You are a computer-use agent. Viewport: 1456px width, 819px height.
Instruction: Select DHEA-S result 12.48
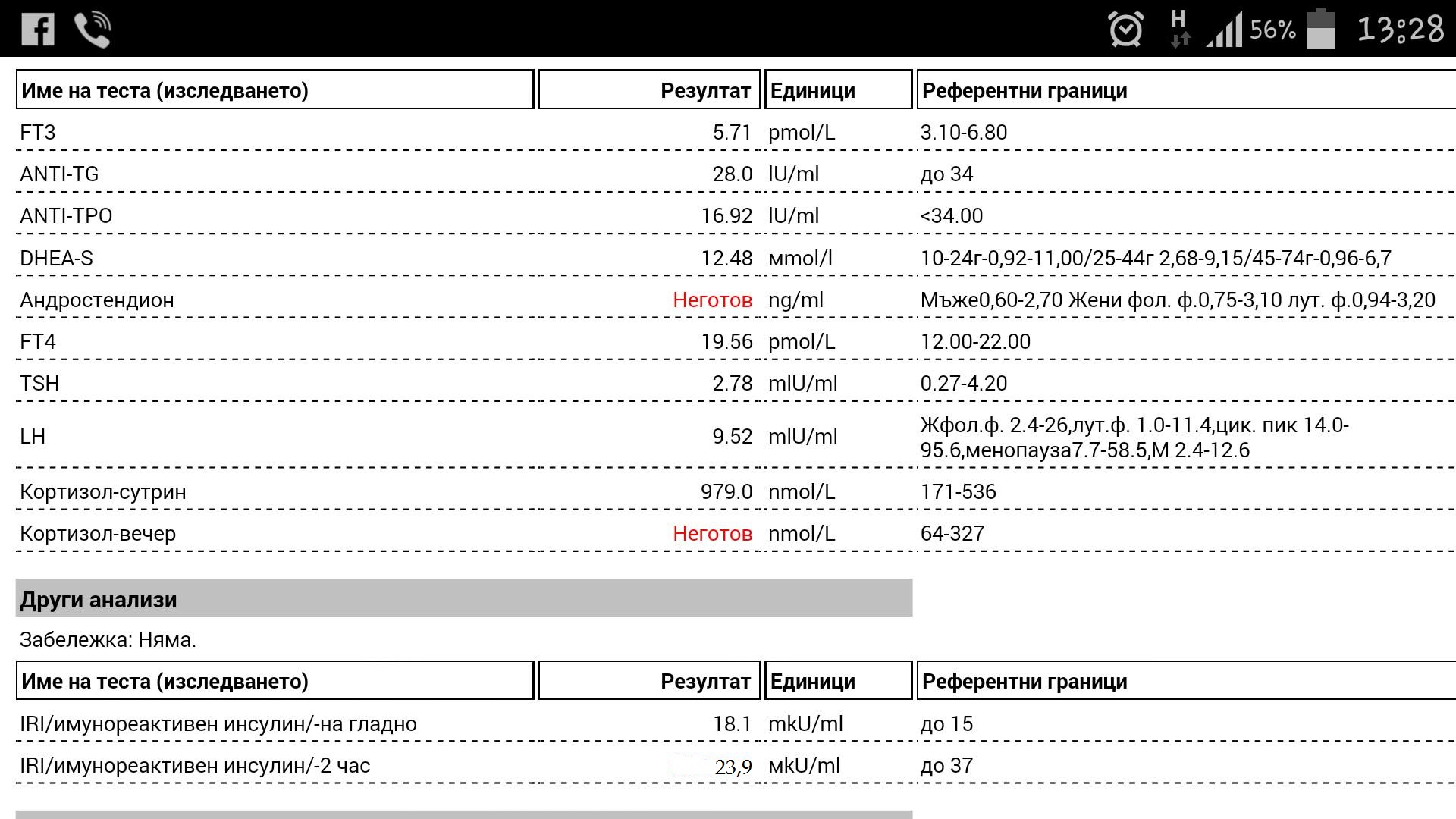[726, 259]
